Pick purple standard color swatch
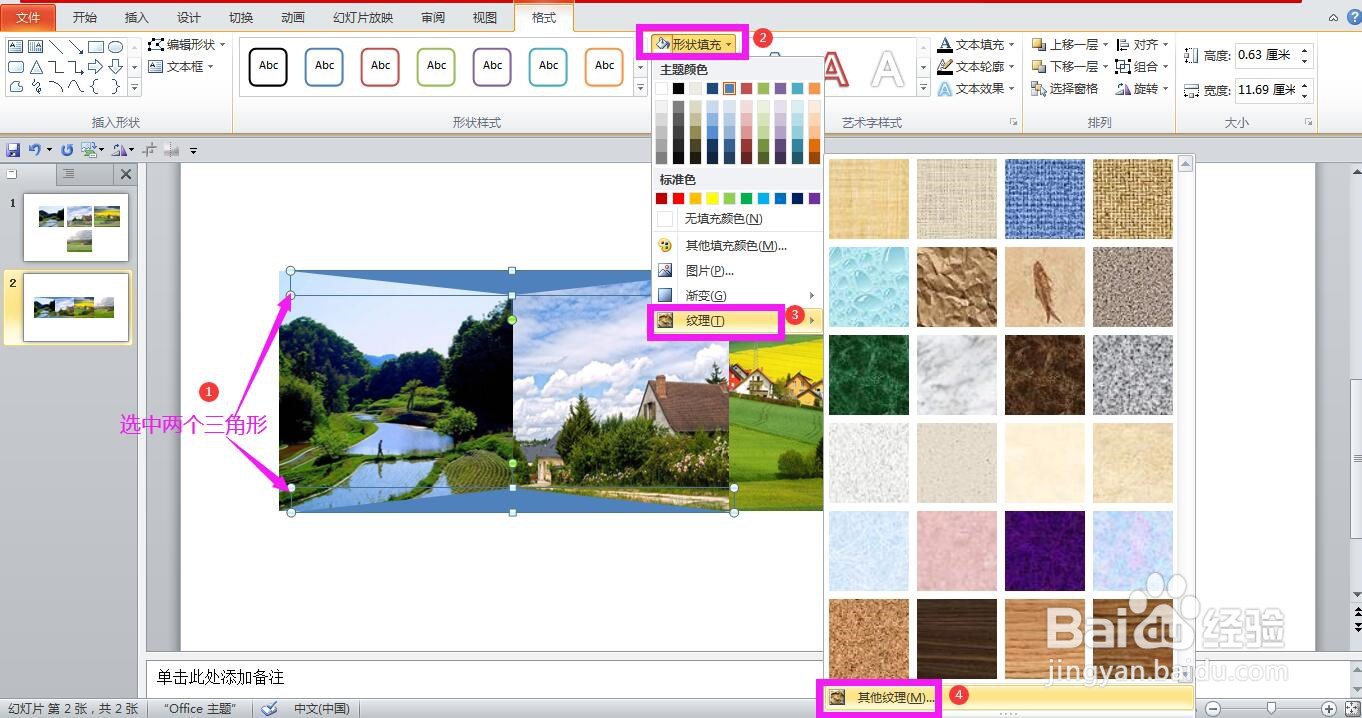The width and height of the screenshot is (1362, 718). [814, 198]
